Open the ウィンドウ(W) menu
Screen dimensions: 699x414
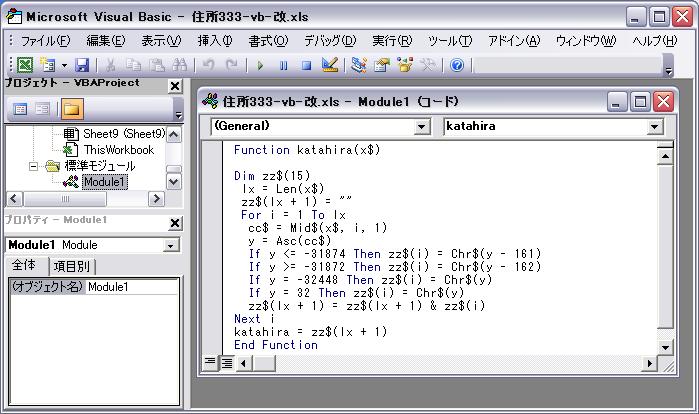(x=586, y=41)
